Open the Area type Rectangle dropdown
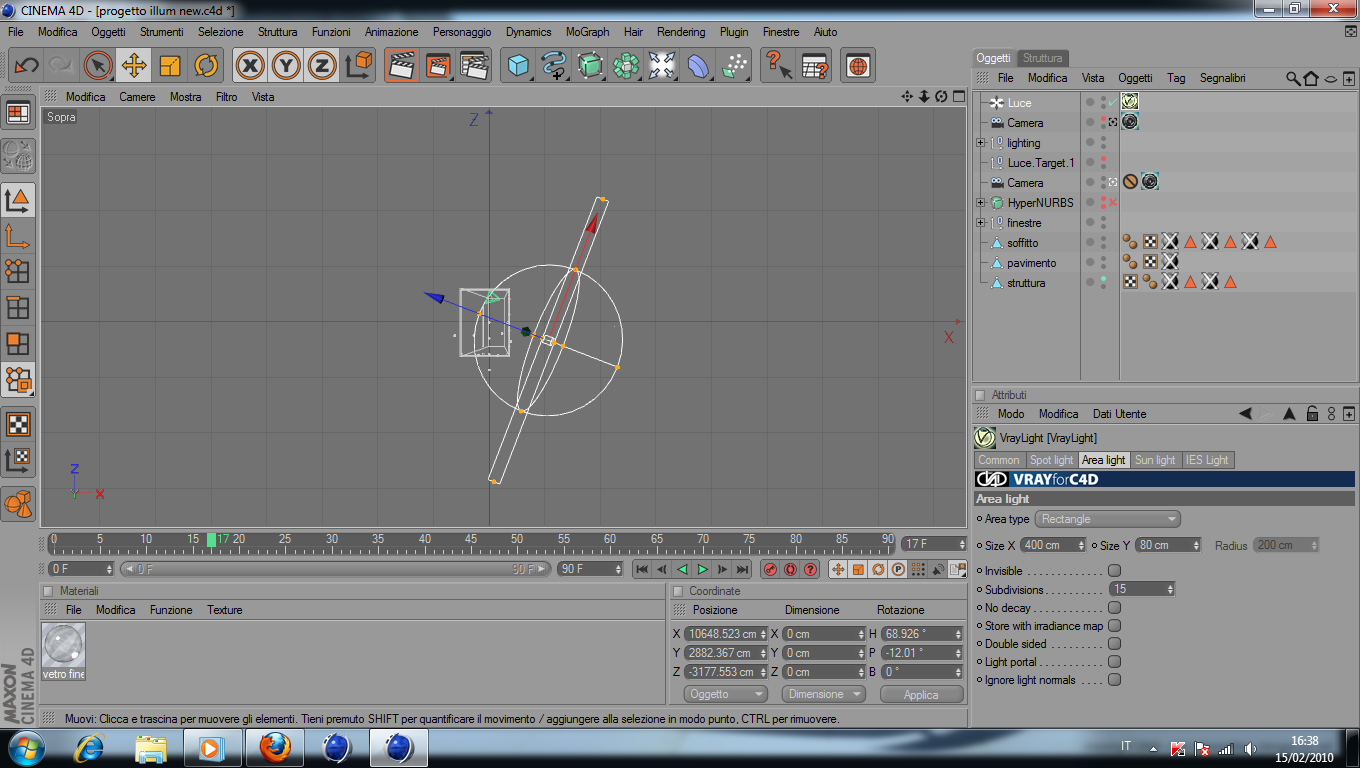Viewport: 1360px width, 768px height. tap(1107, 519)
